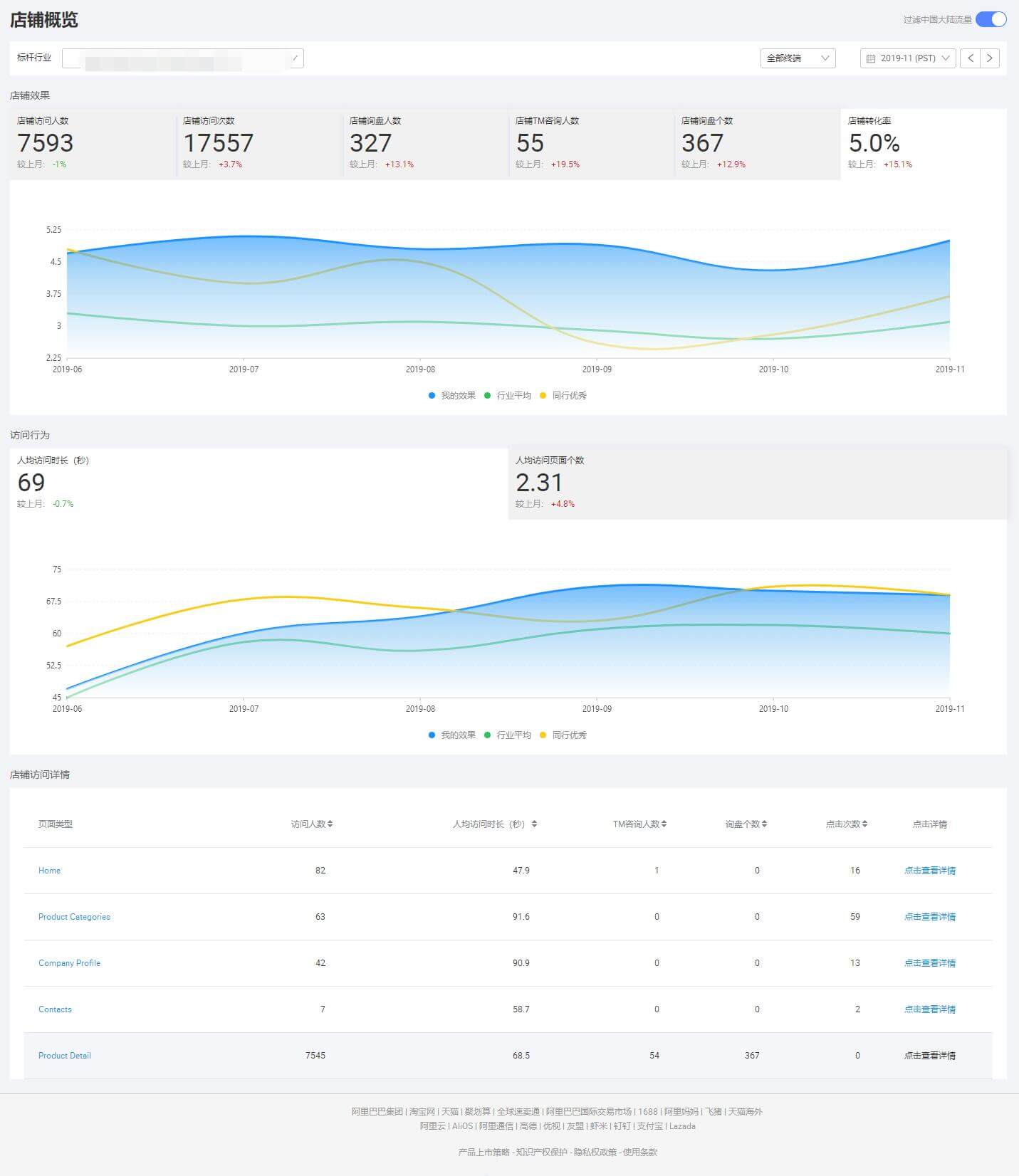Select the 人均访问页面个数 metric card
Screen dimensions: 1019x1176
pos(757,483)
